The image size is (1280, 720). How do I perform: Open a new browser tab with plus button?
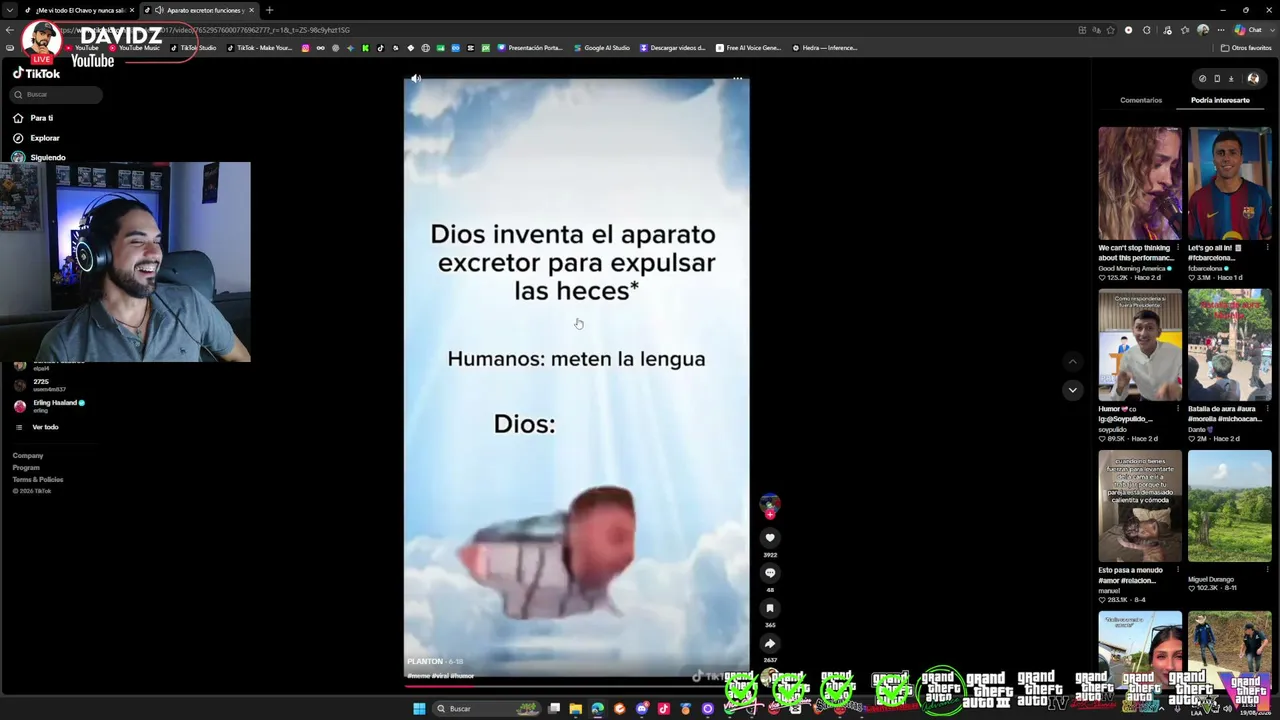coord(269,10)
